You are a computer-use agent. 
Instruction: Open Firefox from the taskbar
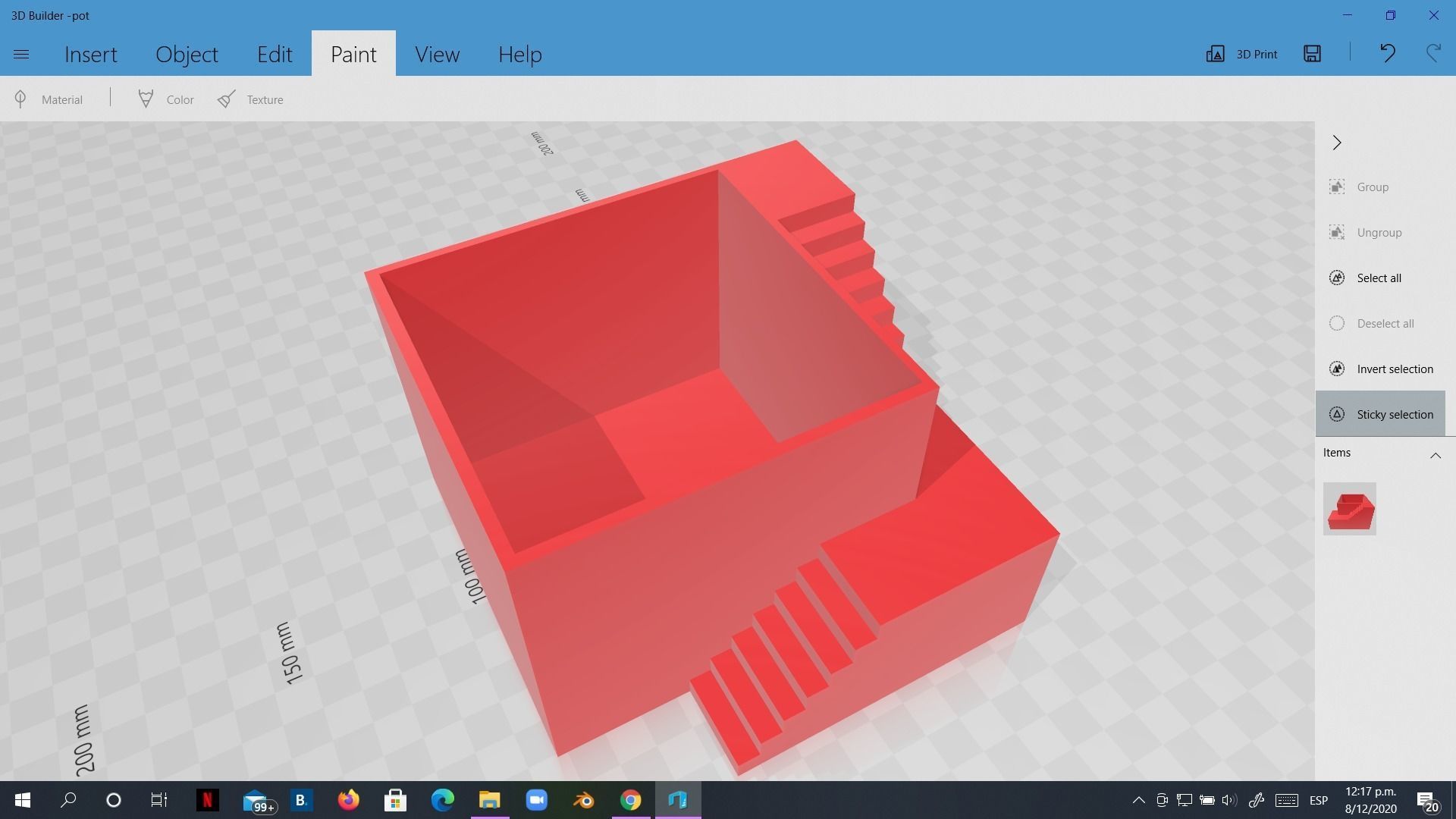pyautogui.click(x=348, y=800)
